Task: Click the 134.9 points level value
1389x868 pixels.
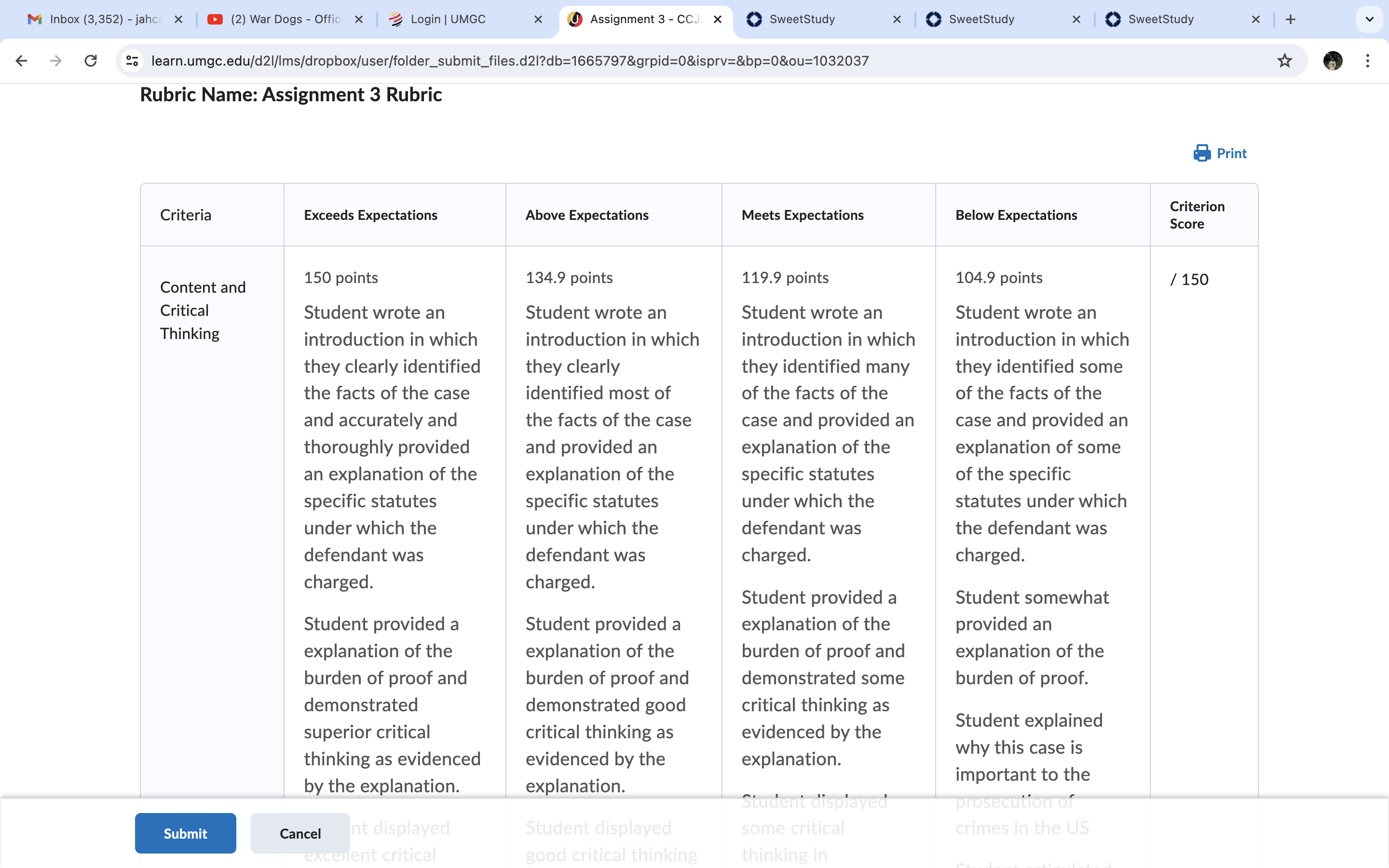Action: click(x=569, y=278)
